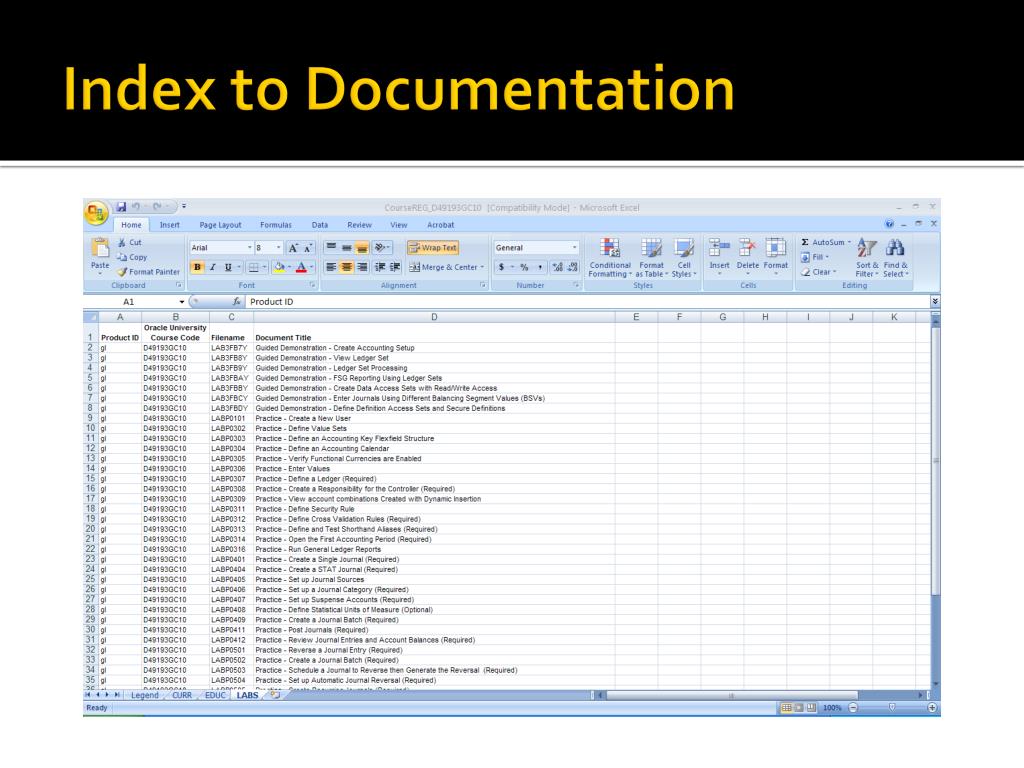The image size is (1024, 768).
Task: Switch to the Page Layout tab
Action: (220, 225)
